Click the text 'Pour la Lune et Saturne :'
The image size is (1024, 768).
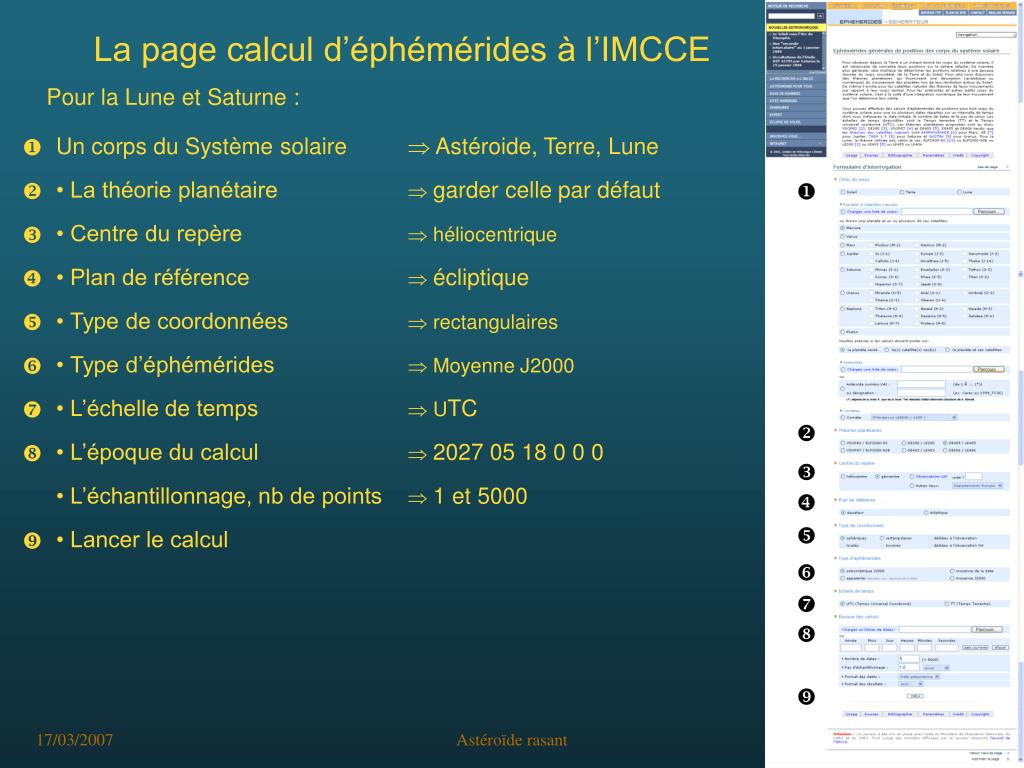tap(173, 97)
